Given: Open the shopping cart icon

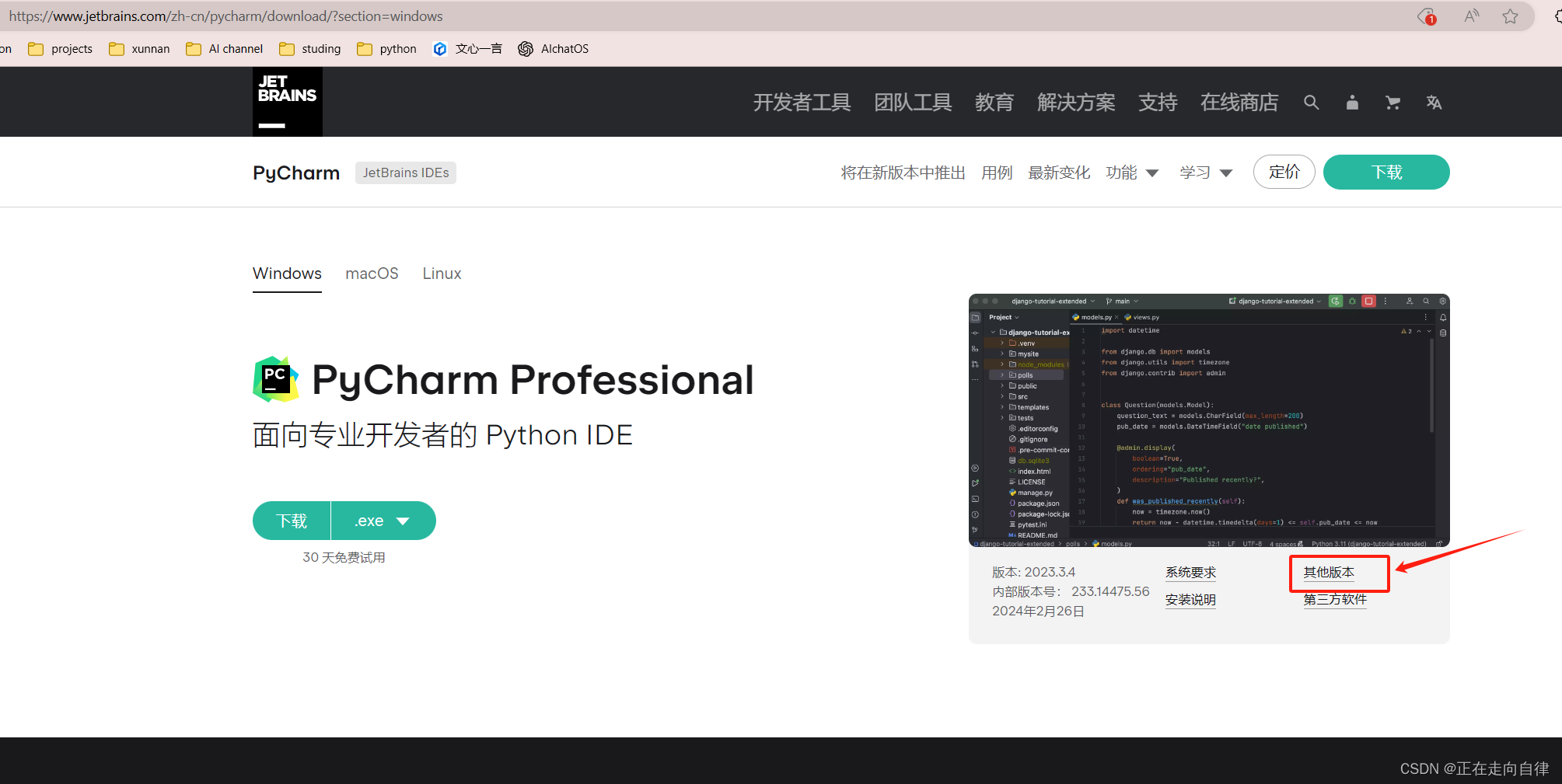Looking at the screenshot, I should pyautogui.click(x=1393, y=103).
